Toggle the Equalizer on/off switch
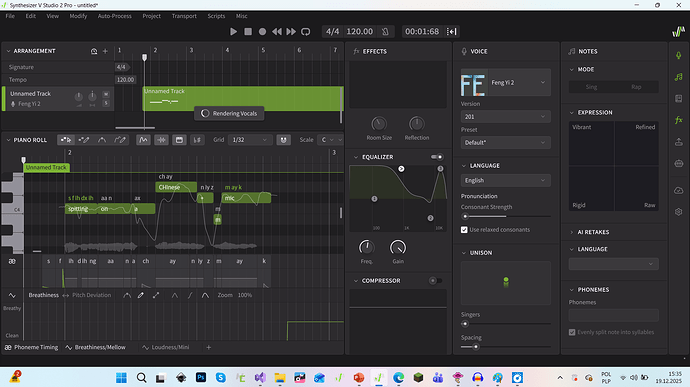690x387 pixels. 437,157
